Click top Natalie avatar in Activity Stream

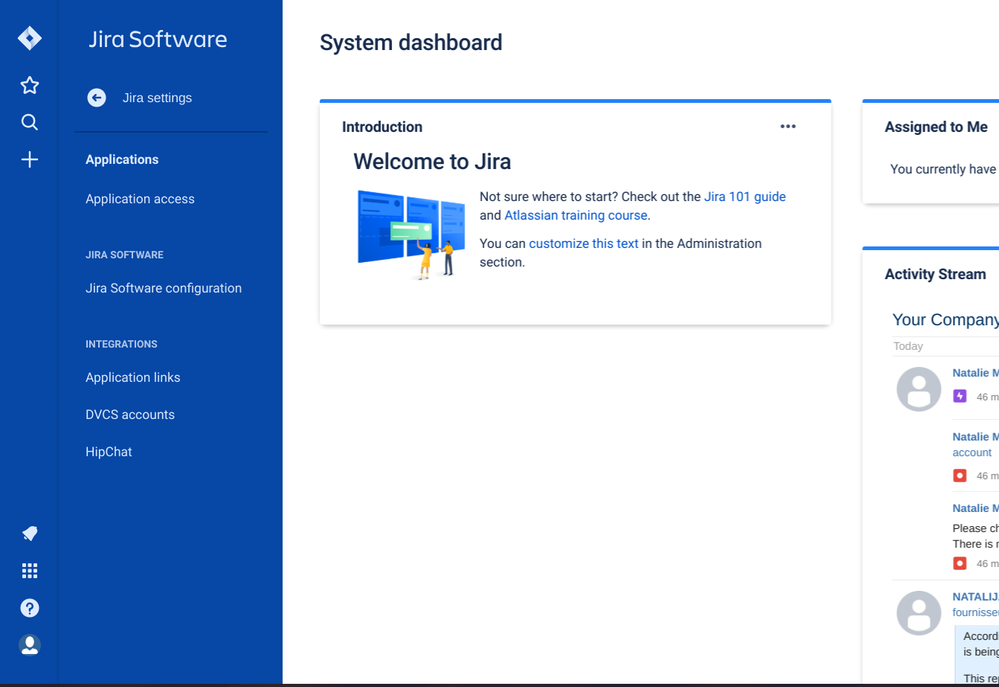point(919,389)
